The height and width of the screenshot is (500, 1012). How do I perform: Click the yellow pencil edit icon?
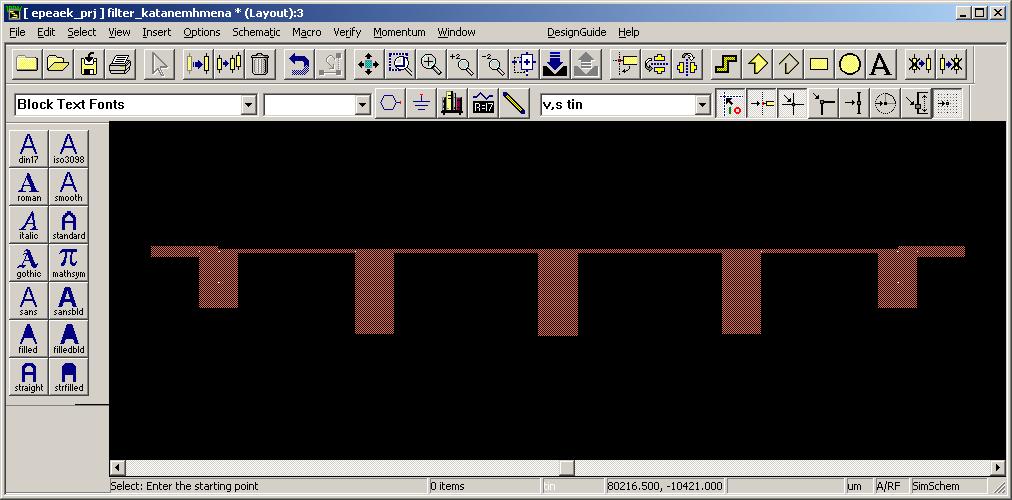click(514, 103)
